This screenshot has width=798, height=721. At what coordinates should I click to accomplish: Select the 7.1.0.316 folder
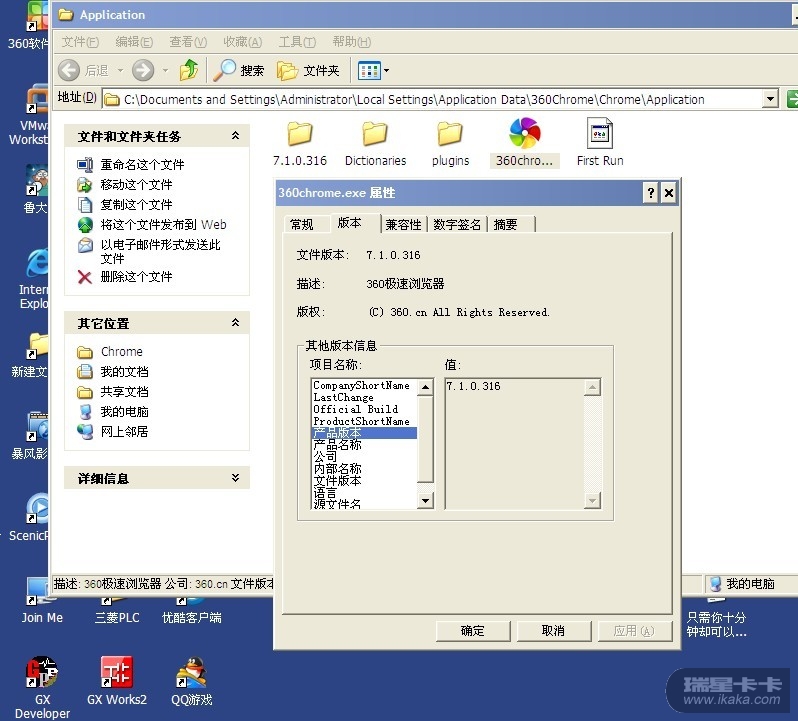pos(300,144)
